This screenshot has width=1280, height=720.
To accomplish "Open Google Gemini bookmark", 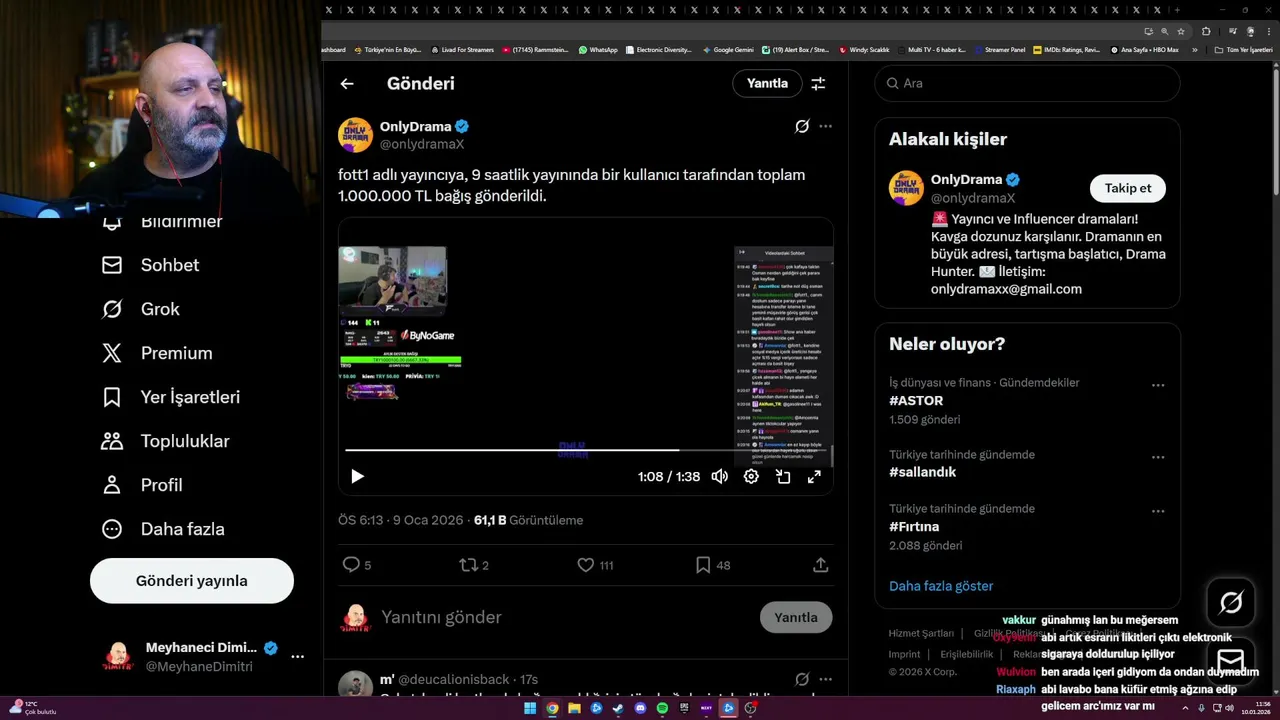I will coord(728,50).
